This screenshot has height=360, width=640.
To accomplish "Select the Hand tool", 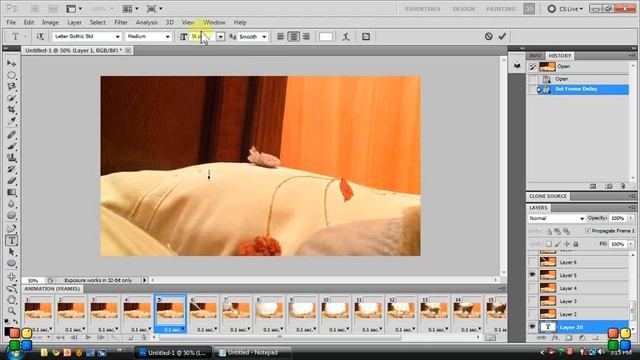I will point(11,300).
